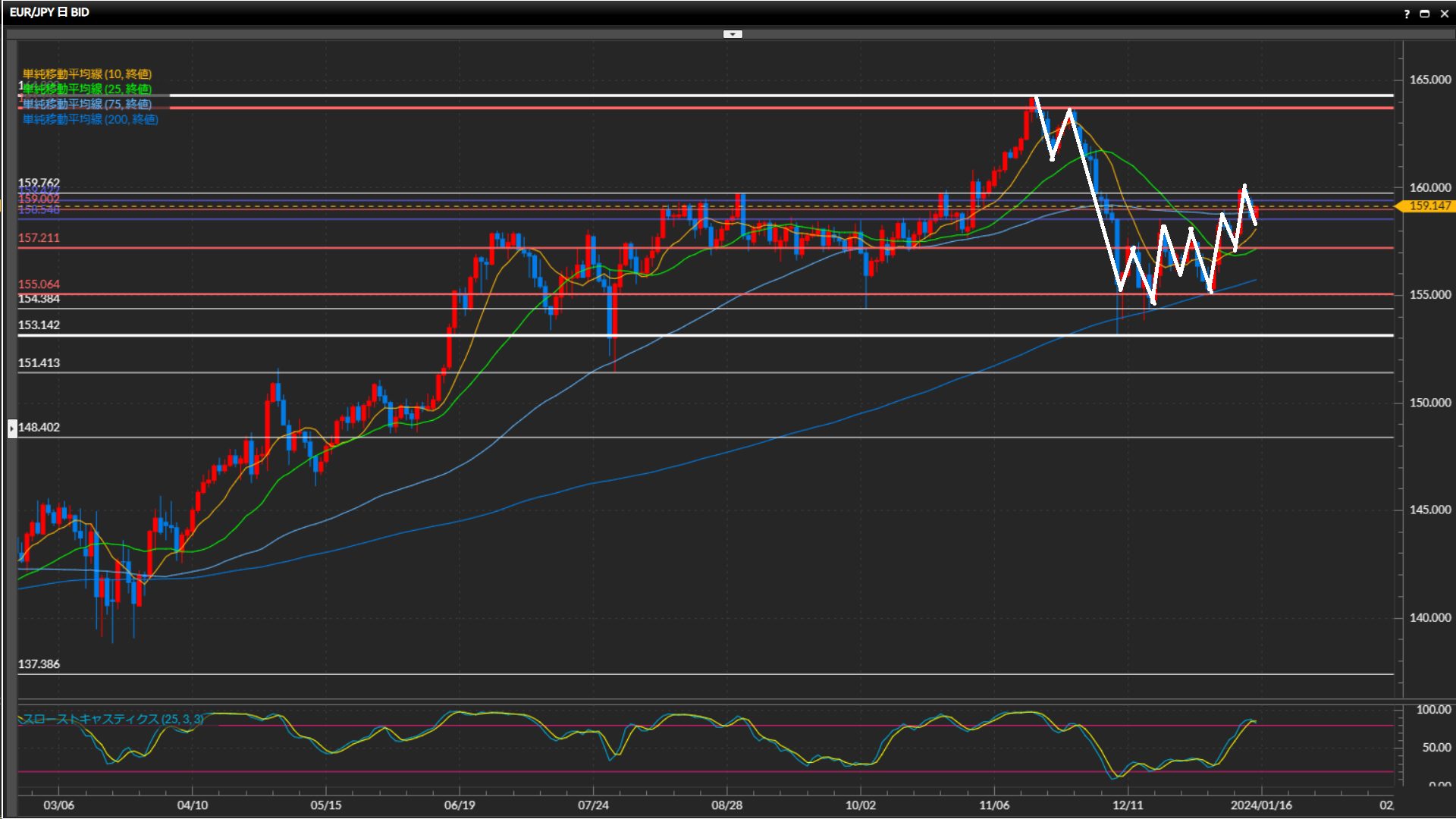Select the red 157.211 horizontal line label

39,238
